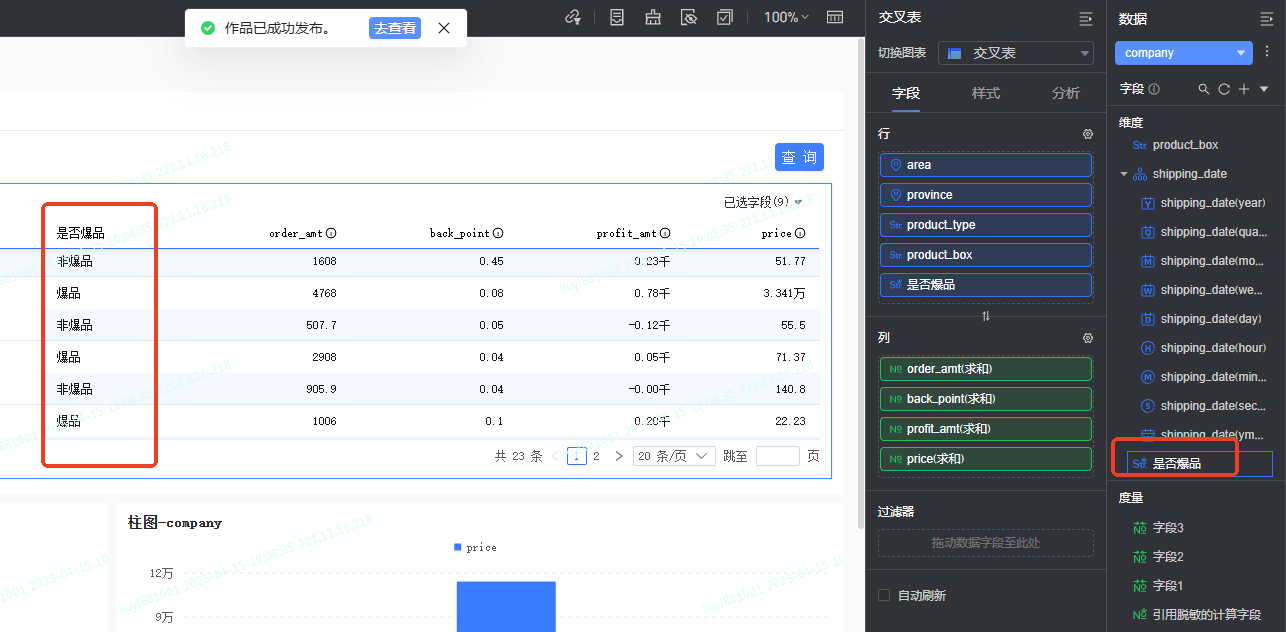Viewport: 1286px width, 632px height.
Task: Click the clean-format brush icon in toolbar
Action: pos(653,17)
